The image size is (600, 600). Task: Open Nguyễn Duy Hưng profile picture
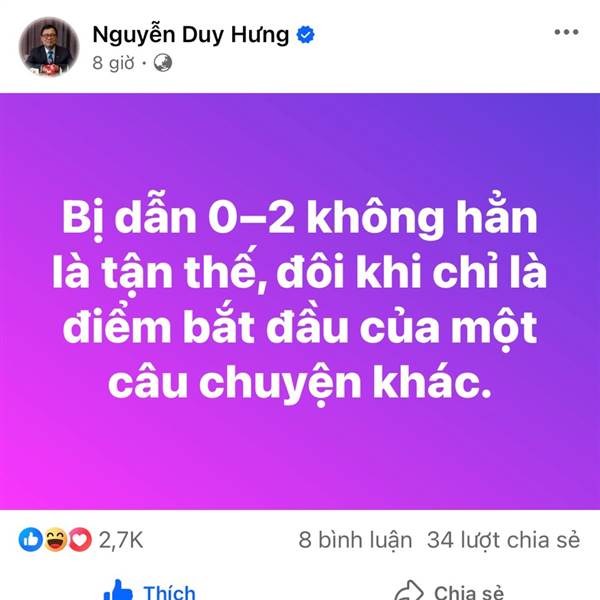point(49,47)
